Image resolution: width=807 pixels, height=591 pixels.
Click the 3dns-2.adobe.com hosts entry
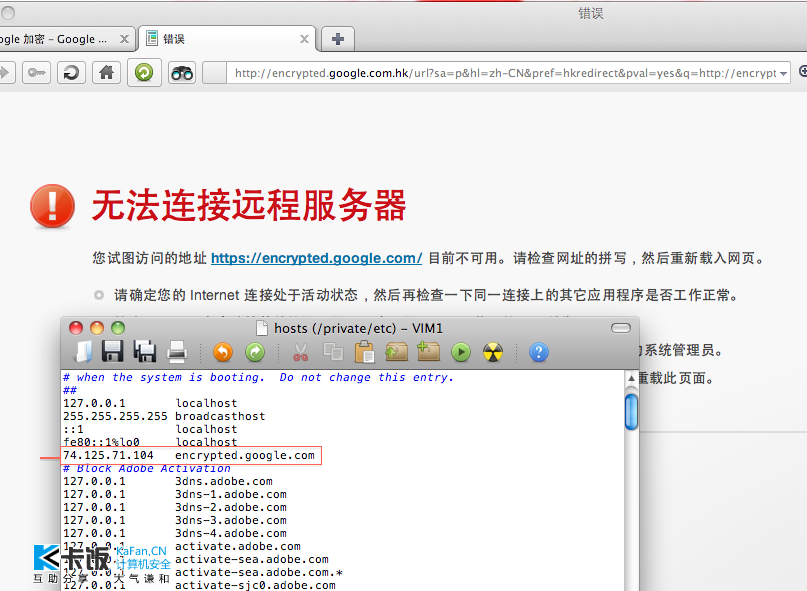point(175,508)
